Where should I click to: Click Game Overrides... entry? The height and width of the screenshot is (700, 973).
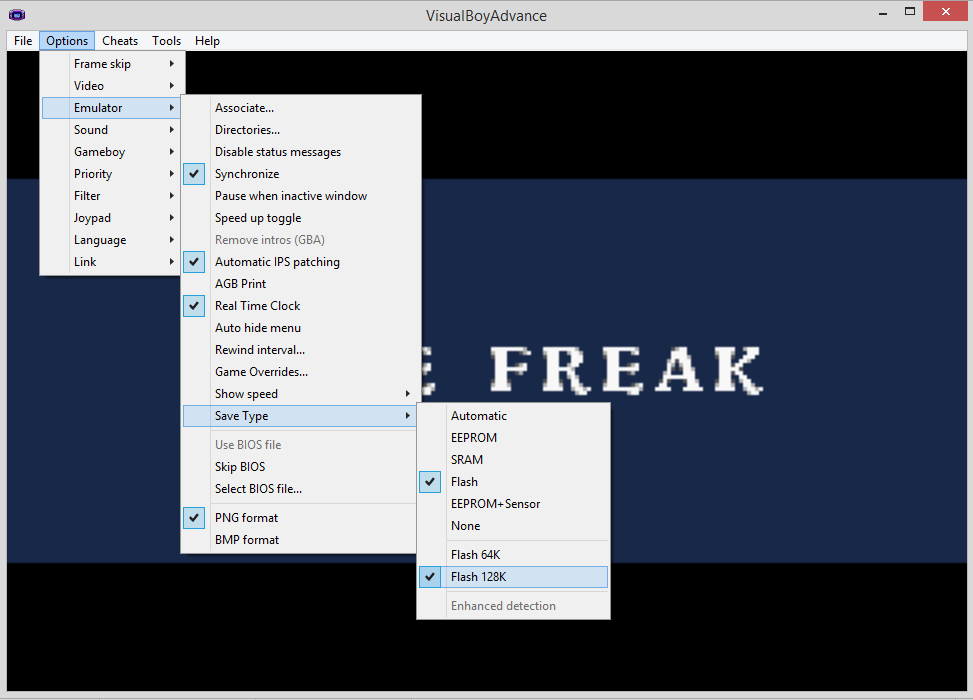pos(261,372)
